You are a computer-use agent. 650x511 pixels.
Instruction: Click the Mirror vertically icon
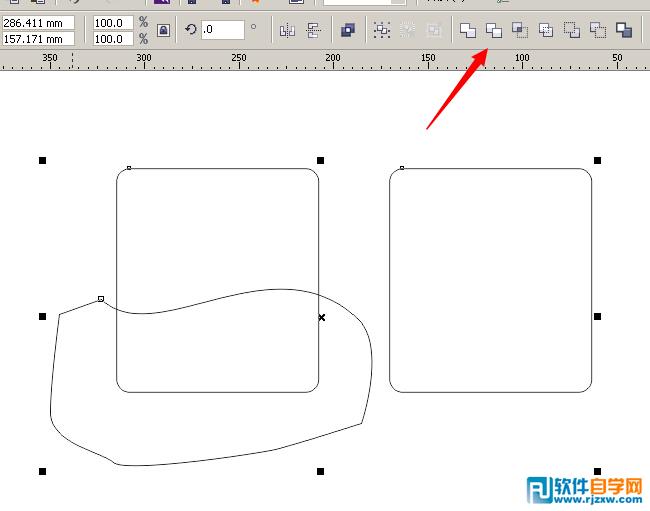click(313, 30)
